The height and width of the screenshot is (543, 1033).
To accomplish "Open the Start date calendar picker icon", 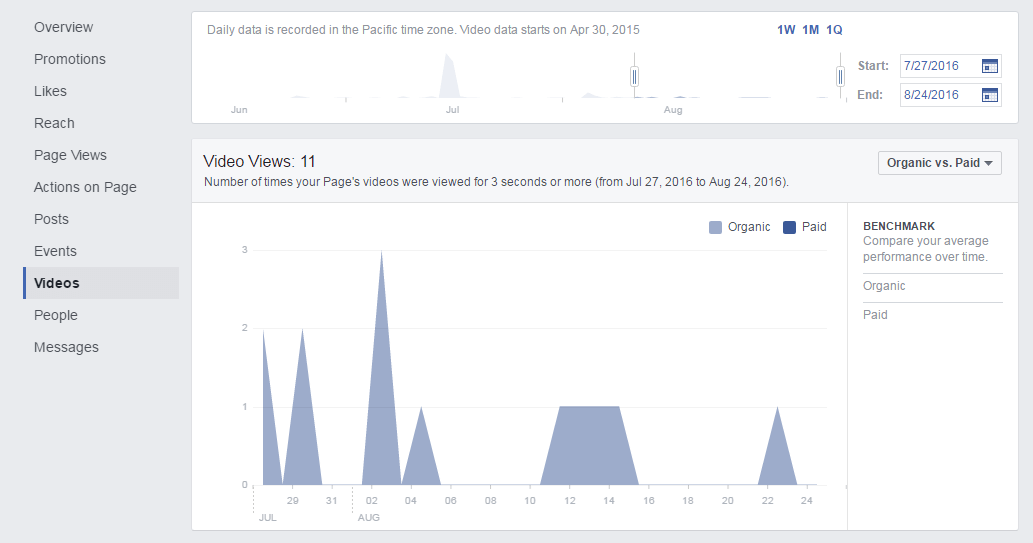I will (989, 66).
